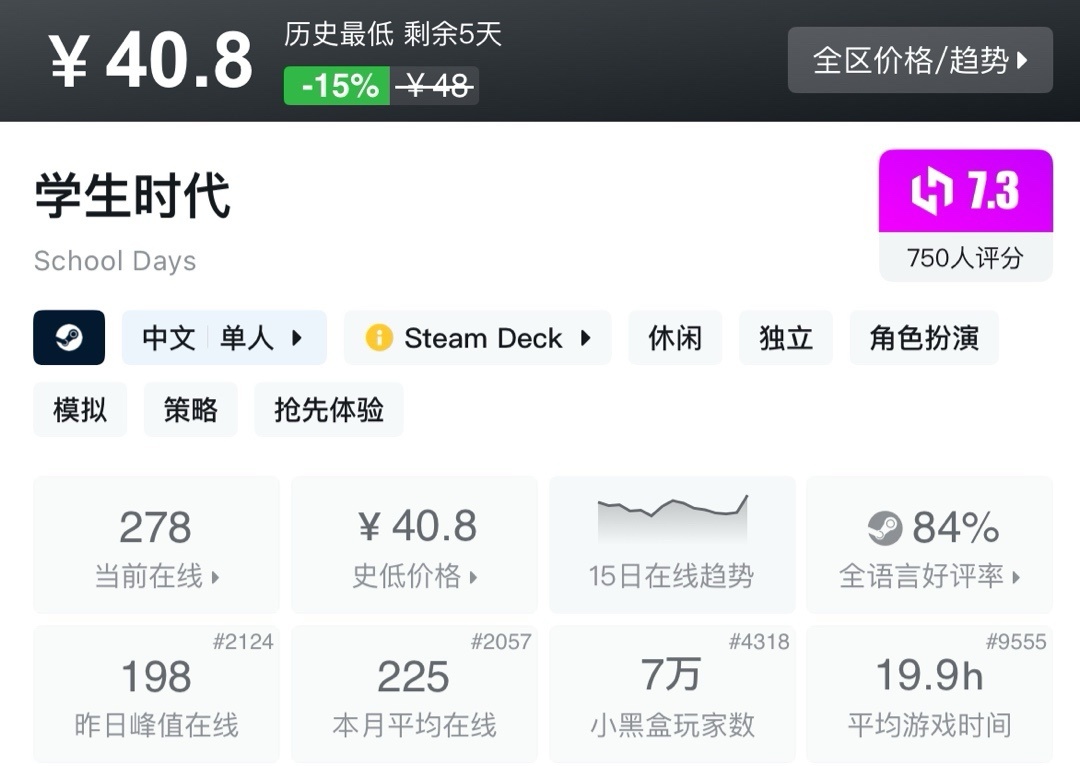Select the 角色扮演 role-playing tag
This screenshot has width=1080, height=766.
pyautogui.click(x=923, y=338)
